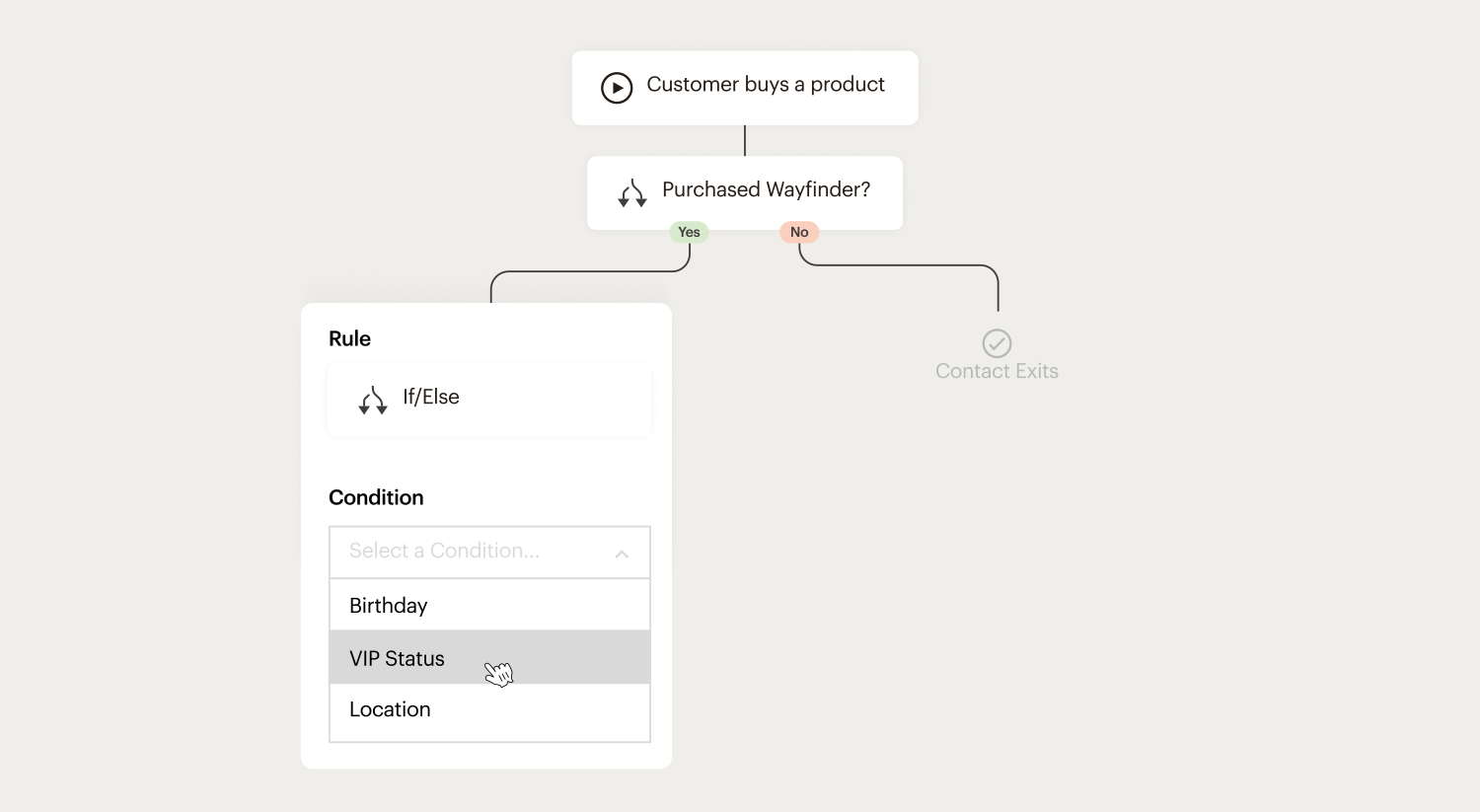Click the Customer buys a product text

[x=766, y=85]
